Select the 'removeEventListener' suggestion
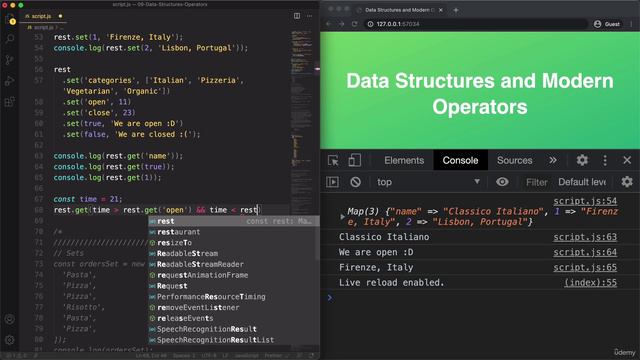The height and width of the screenshot is (360, 640). 233,308
